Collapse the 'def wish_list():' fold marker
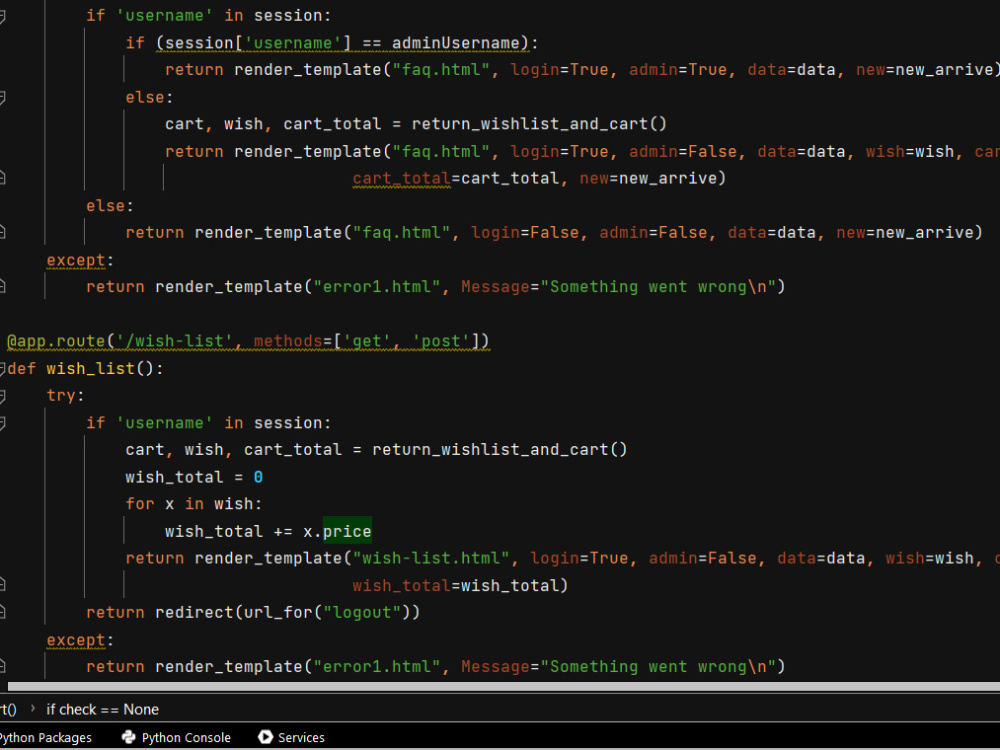Screen dimensions: 1000x750 [2, 369]
